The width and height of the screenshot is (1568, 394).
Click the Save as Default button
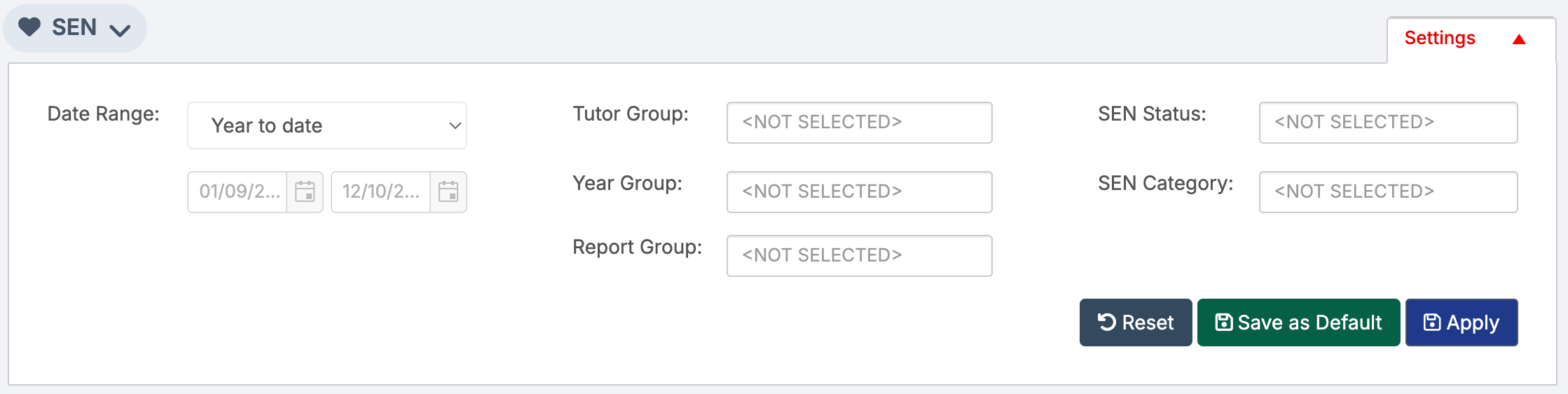(1298, 322)
